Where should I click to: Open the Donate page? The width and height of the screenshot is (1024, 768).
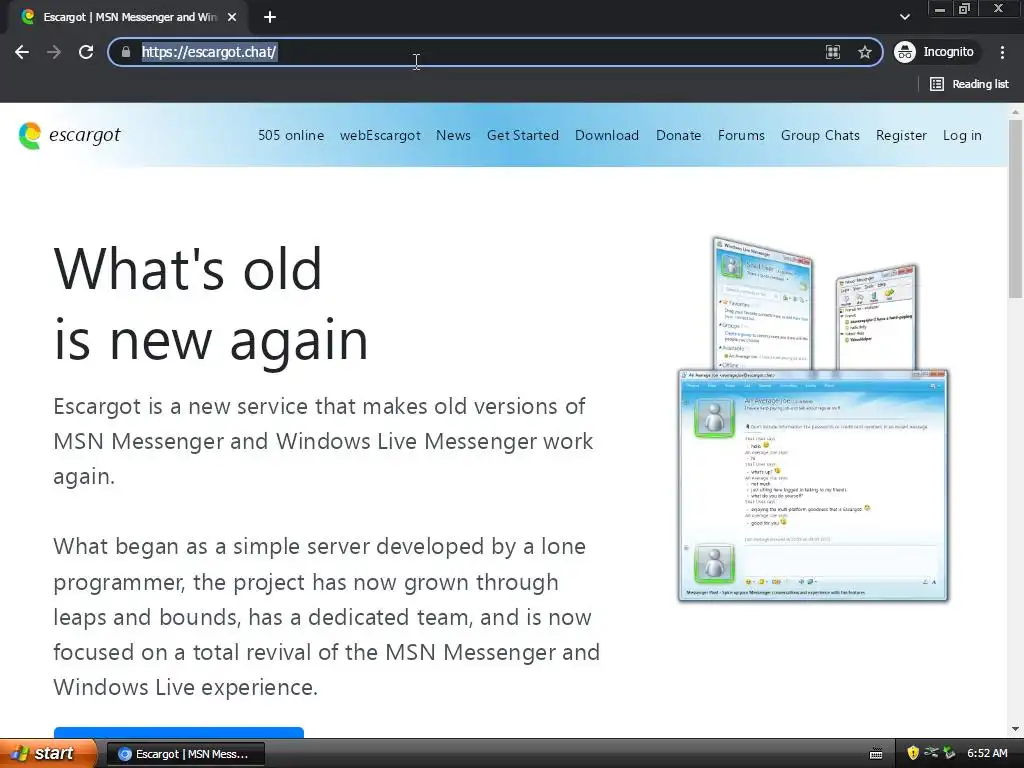click(x=679, y=135)
